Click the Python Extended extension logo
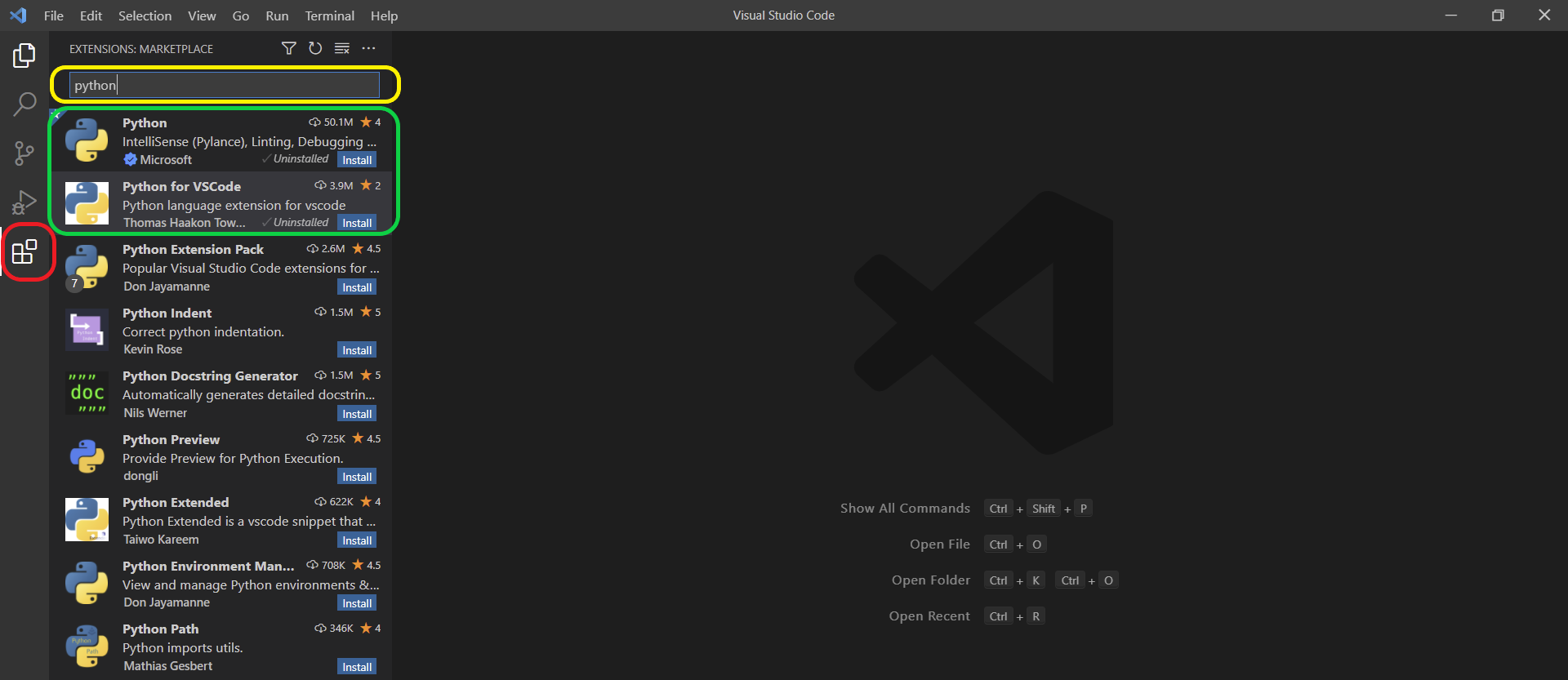The image size is (1568, 680). pyautogui.click(x=87, y=519)
